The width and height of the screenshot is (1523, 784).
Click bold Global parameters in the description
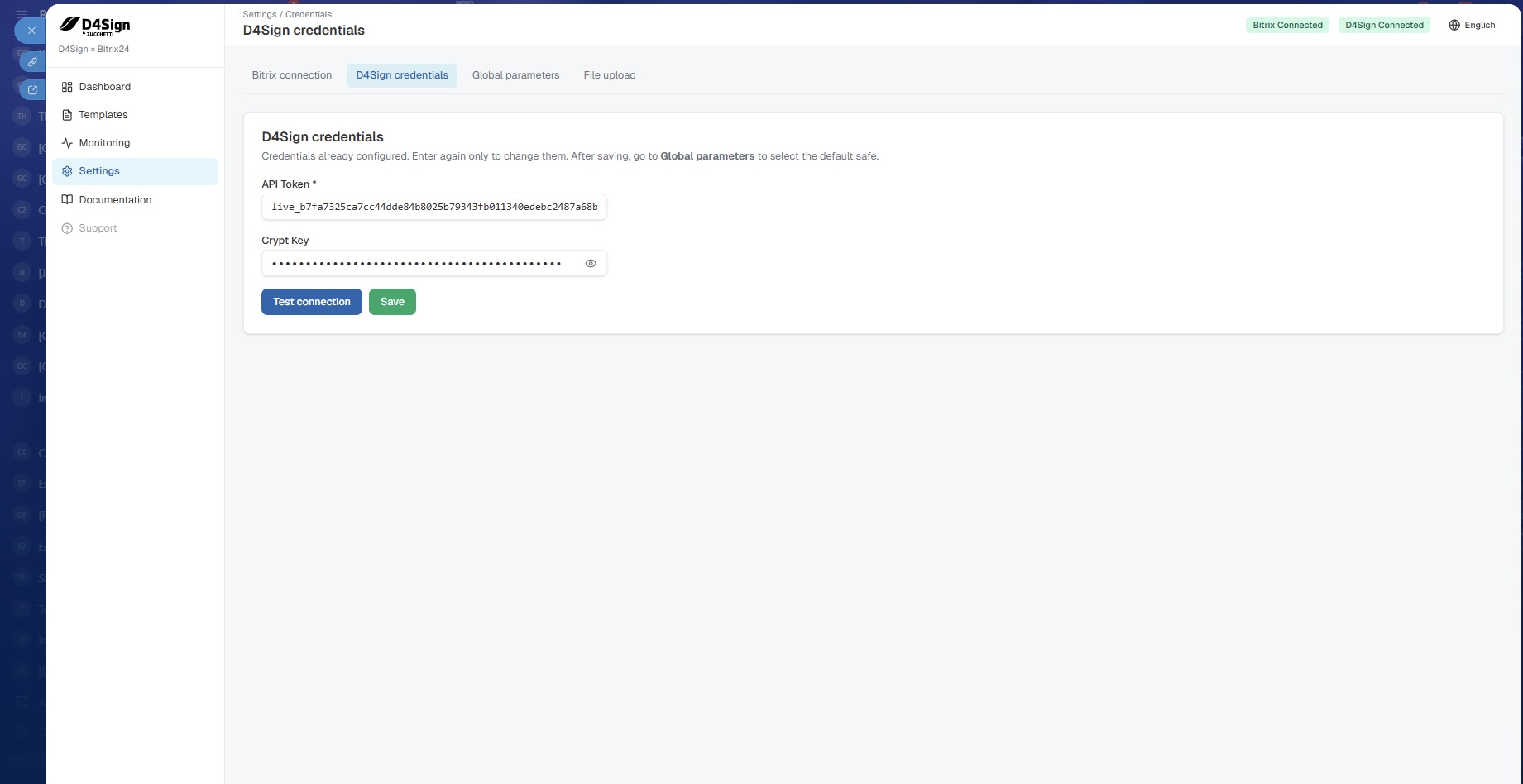[x=707, y=156]
